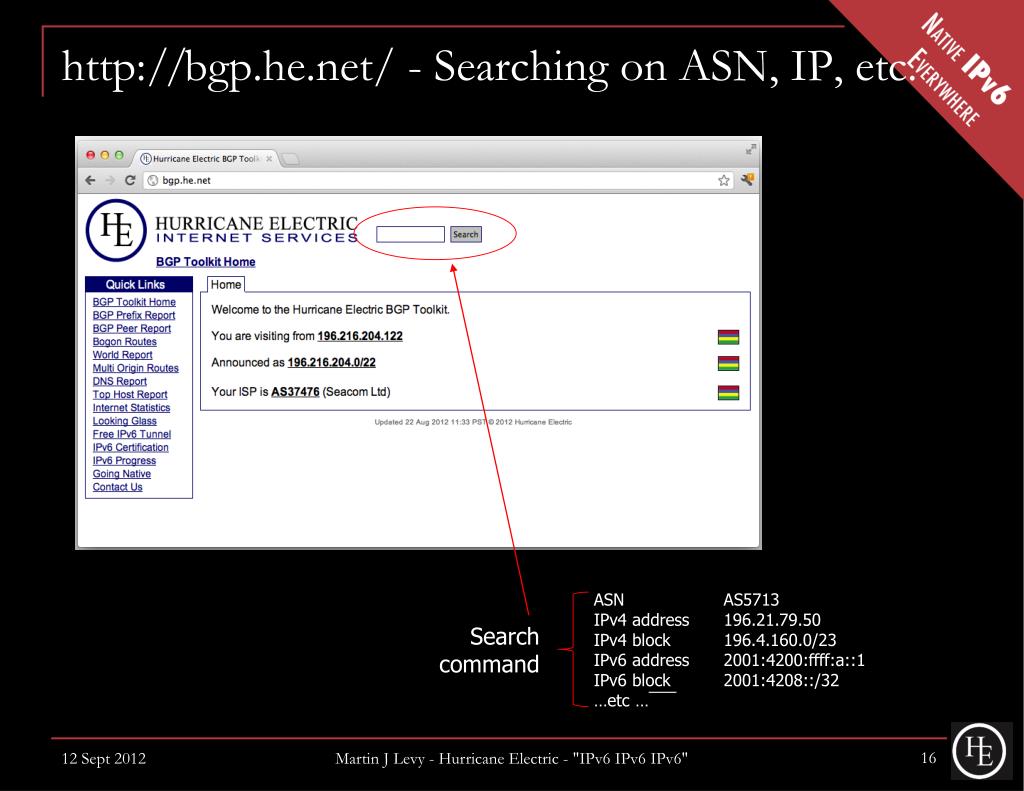
Task: Click the HE logo in the slide footer
Action: (978, 751)
